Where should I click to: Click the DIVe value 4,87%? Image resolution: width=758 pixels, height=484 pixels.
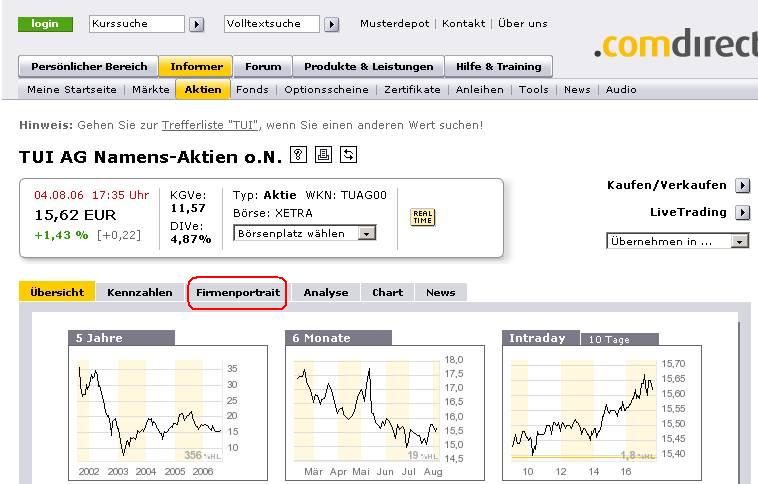190,239
